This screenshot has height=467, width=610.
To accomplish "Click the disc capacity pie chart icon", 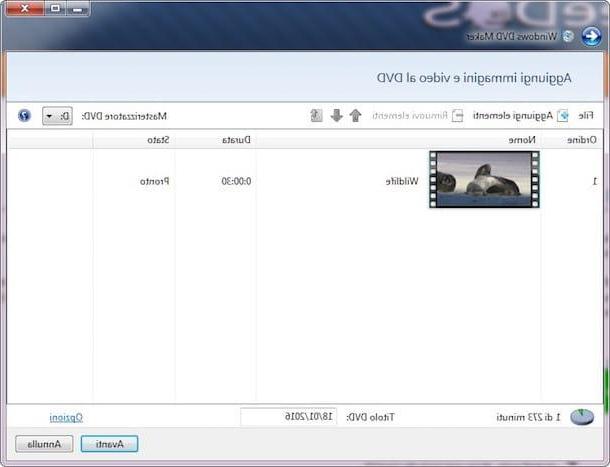I will [582, 417].
